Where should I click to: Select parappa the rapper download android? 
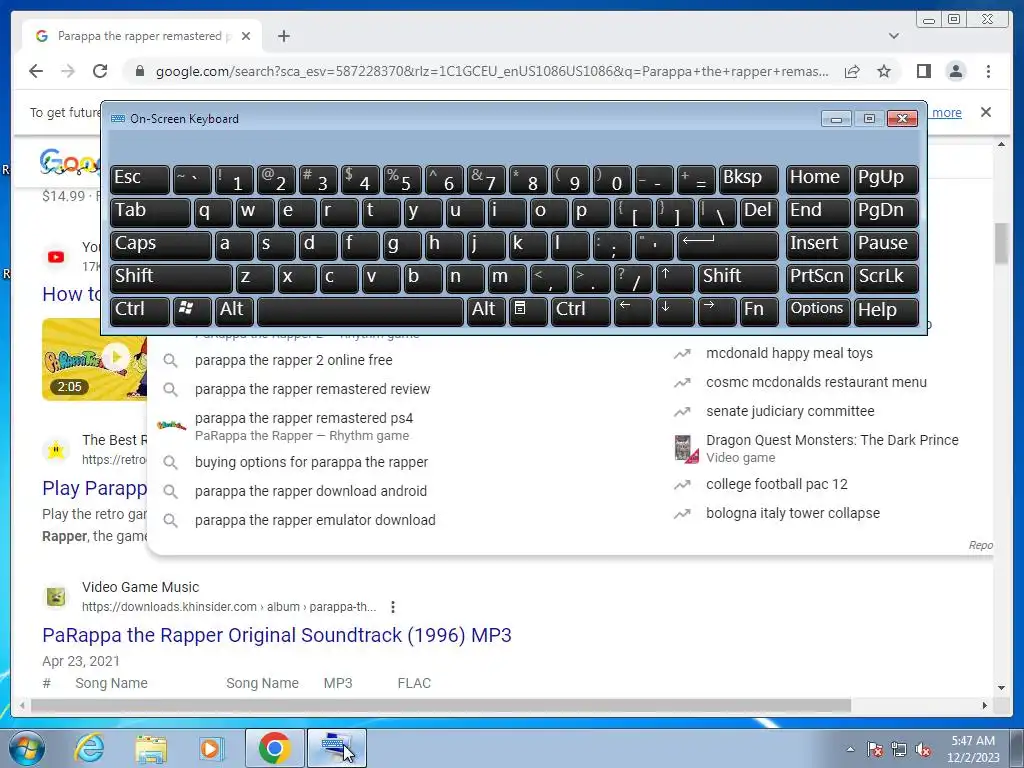tap(310, 491)
